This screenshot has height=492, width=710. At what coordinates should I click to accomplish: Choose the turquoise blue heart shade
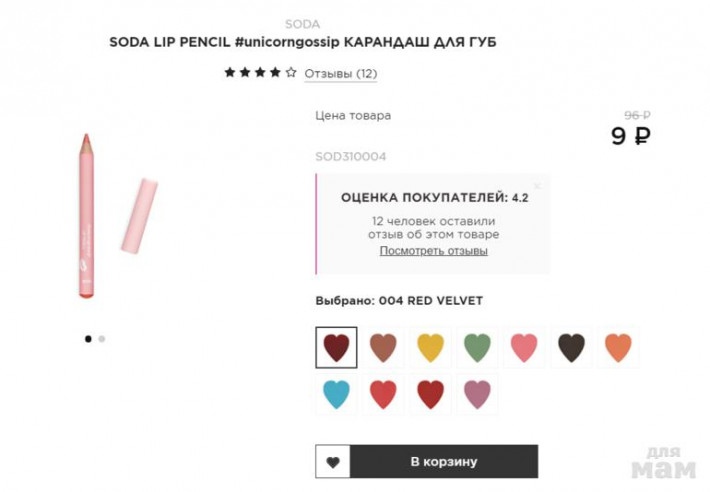click(x=336, y=394)
